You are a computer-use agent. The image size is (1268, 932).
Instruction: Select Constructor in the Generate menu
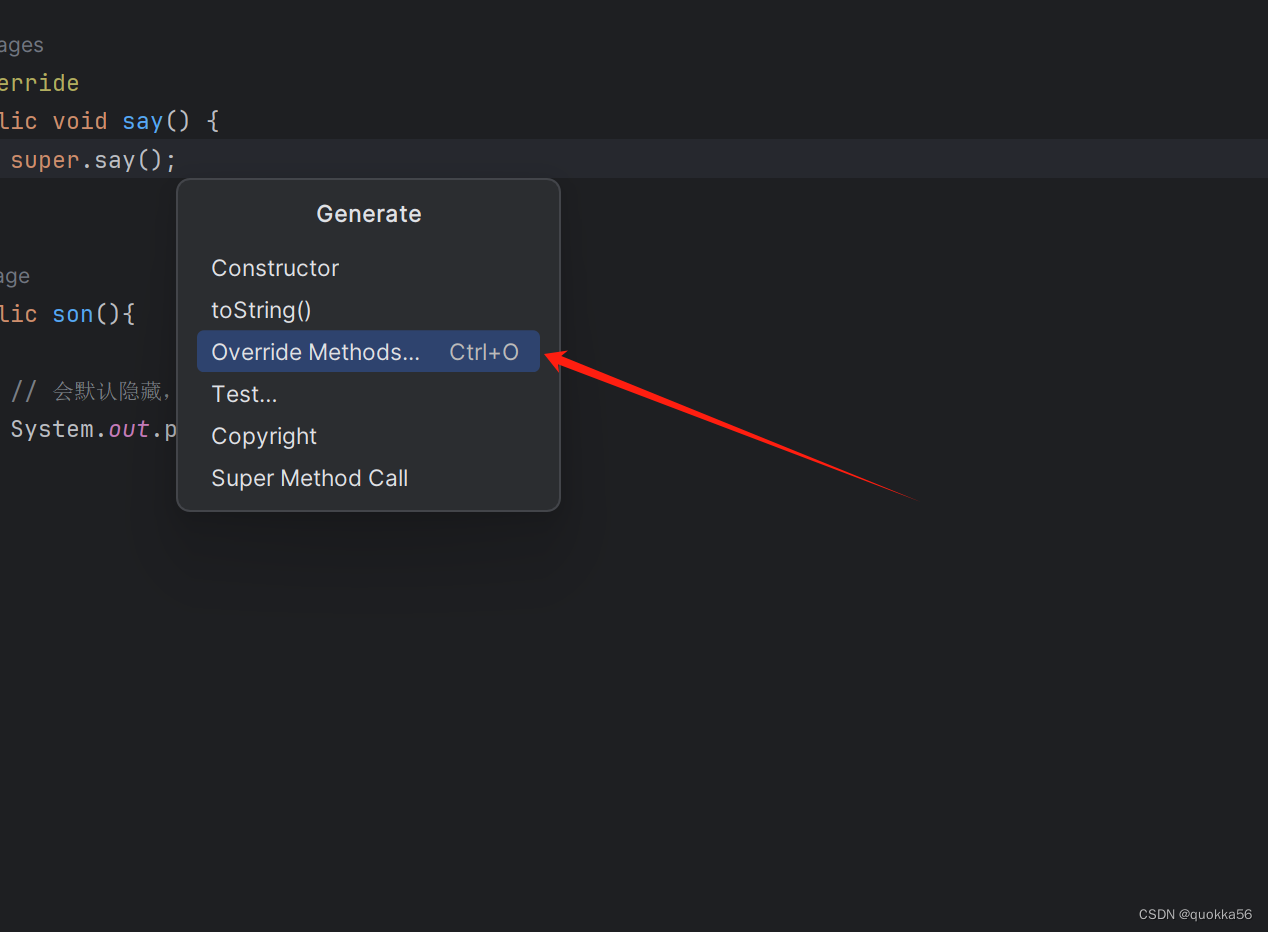tap(368, 268)
